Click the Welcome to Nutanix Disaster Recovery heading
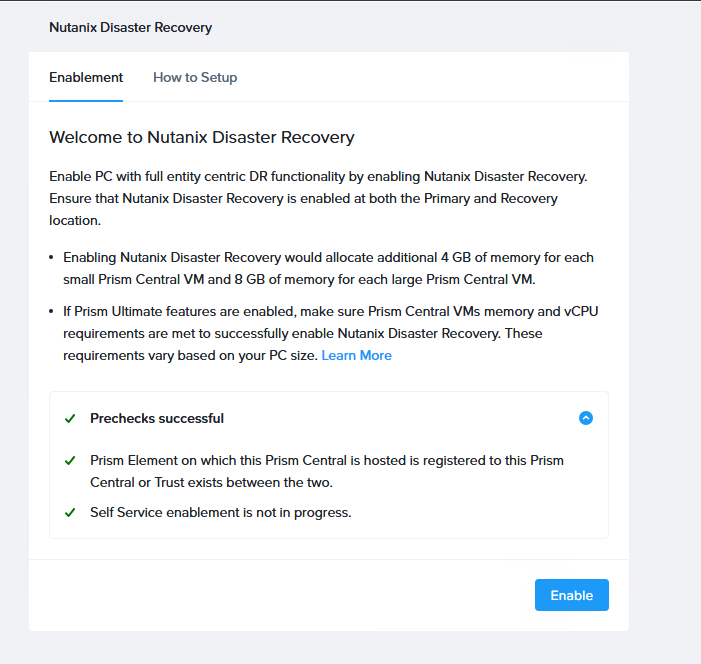 click(202, 137)
